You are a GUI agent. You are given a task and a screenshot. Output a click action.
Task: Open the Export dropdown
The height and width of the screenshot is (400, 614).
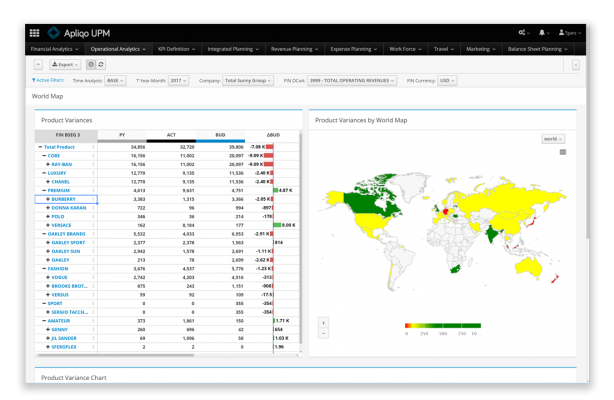point(65,65)
